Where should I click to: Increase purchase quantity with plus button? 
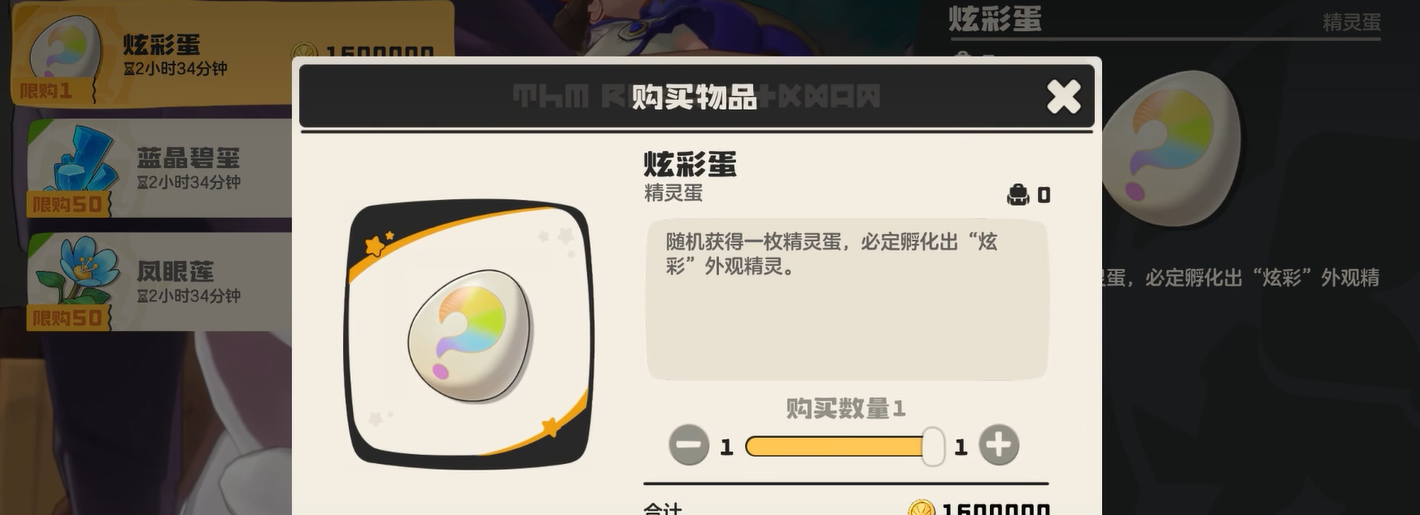point(999,445)
